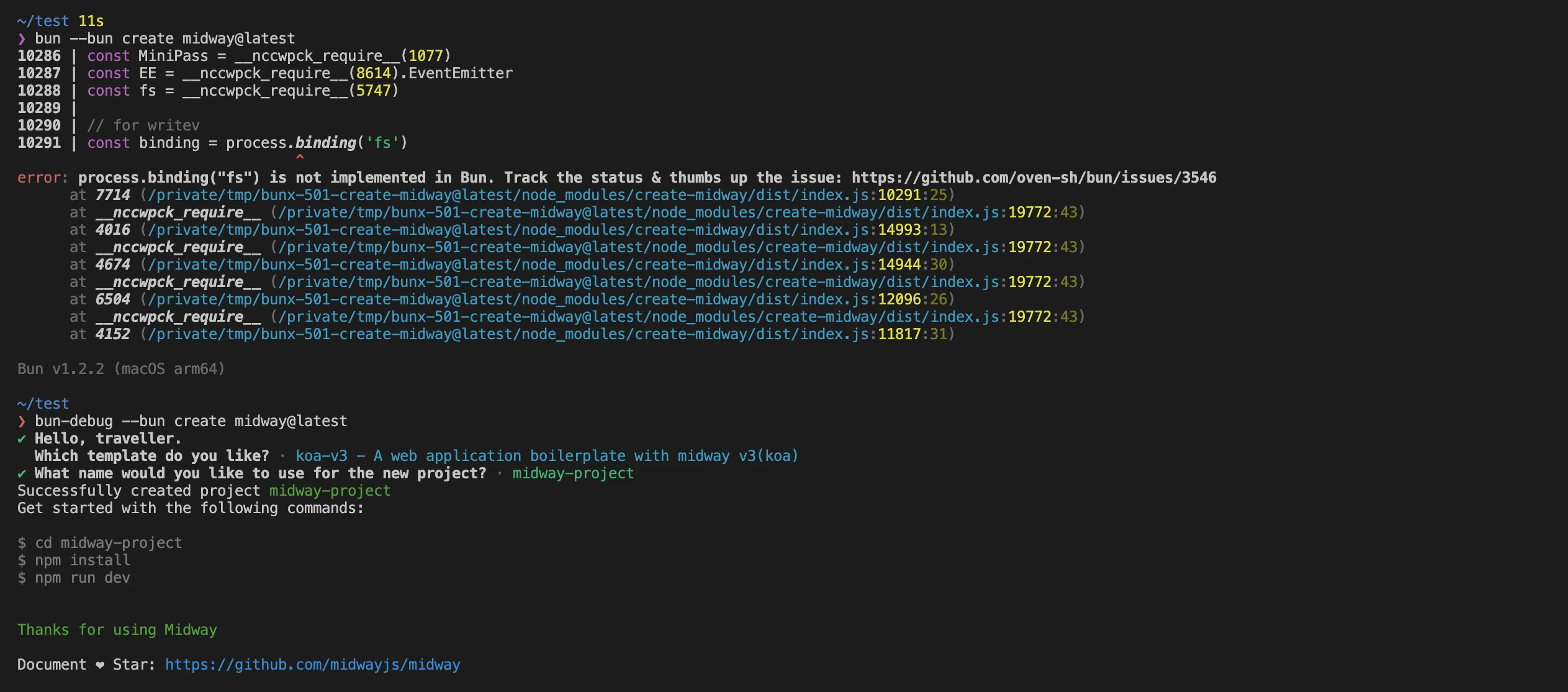Click the 'Successfully created project' line
Screen dimensions: 1568x692
204,491
